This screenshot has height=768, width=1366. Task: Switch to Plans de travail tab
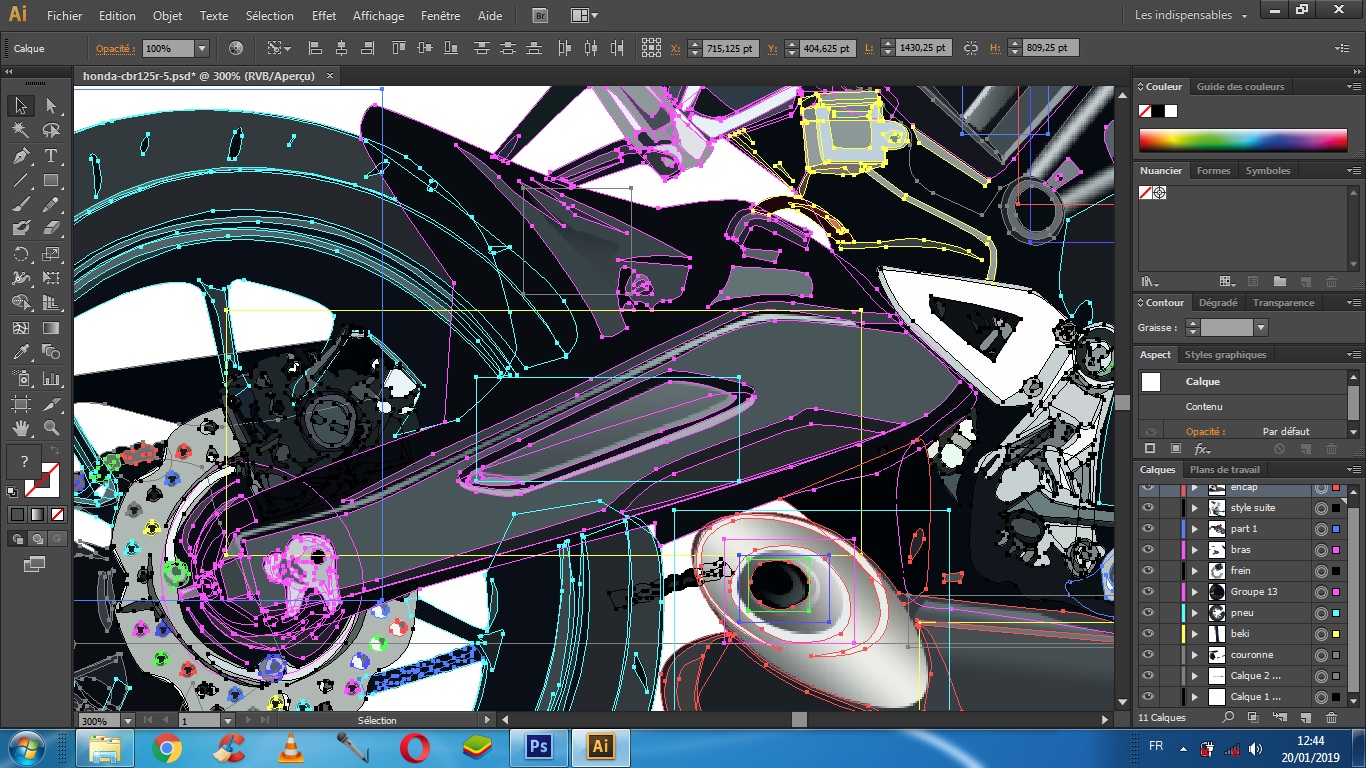(1223, 470)
